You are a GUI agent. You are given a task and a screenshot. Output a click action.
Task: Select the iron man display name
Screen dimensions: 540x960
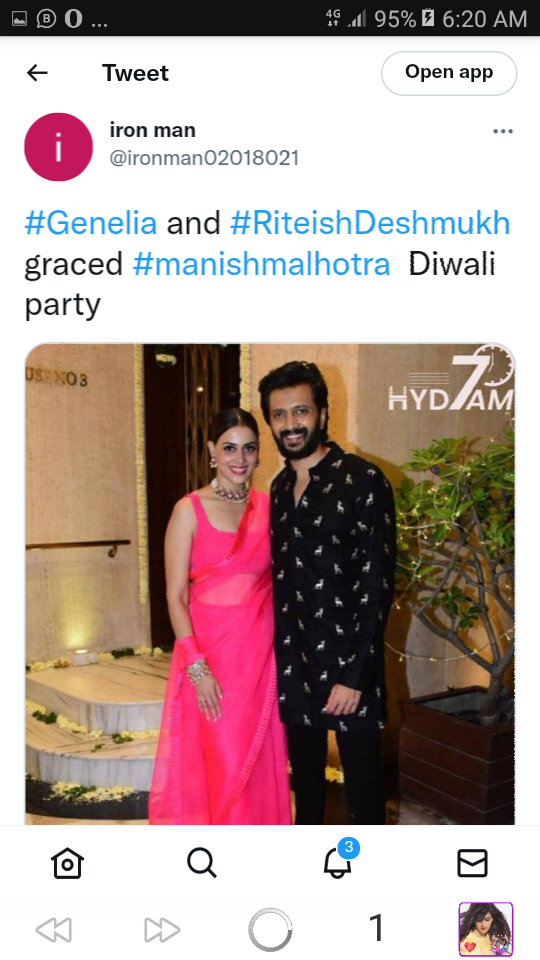pos(152,130)
